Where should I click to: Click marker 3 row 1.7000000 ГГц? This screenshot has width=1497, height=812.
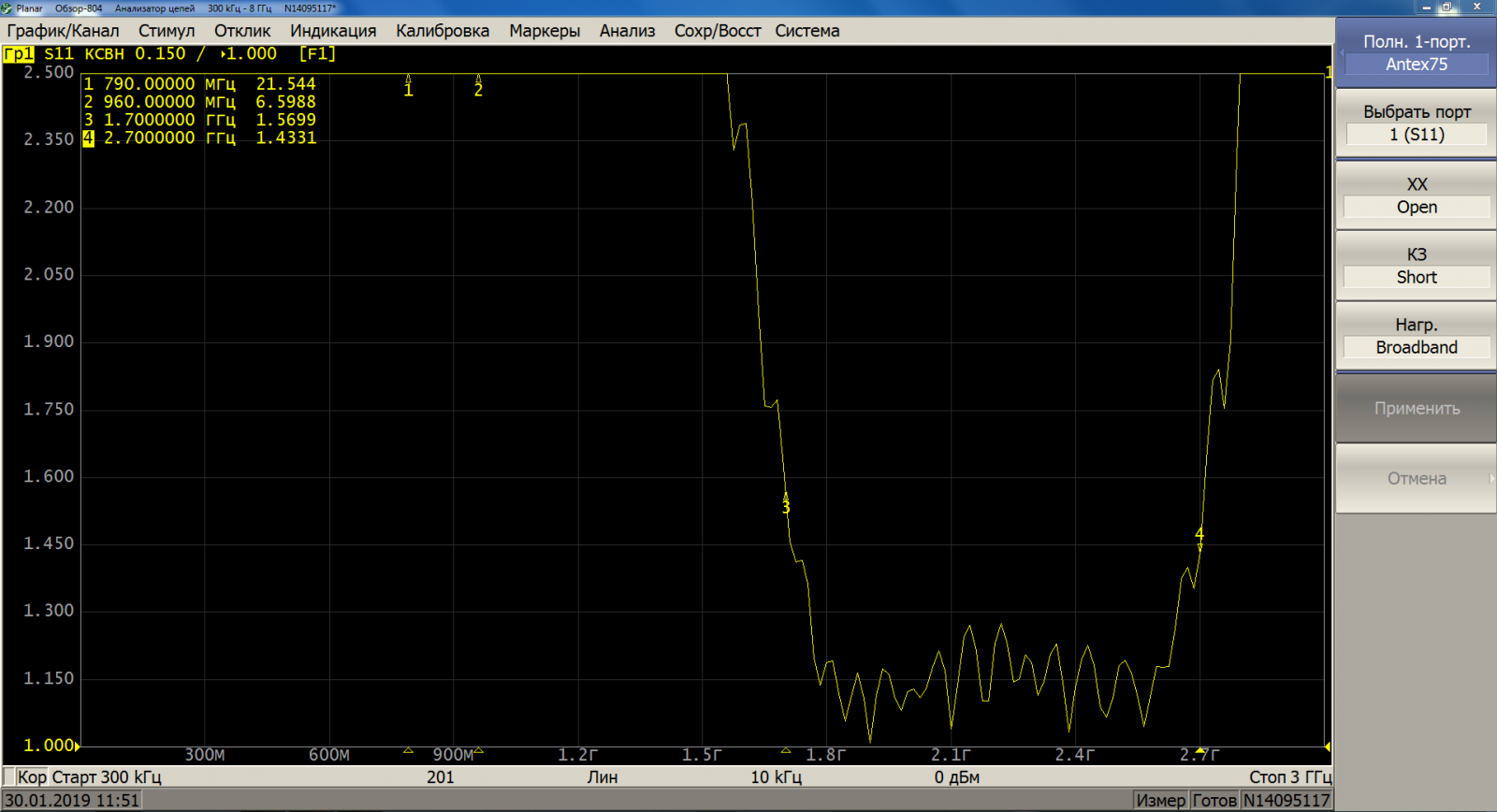pyautogui.click(x=200, y=120)
